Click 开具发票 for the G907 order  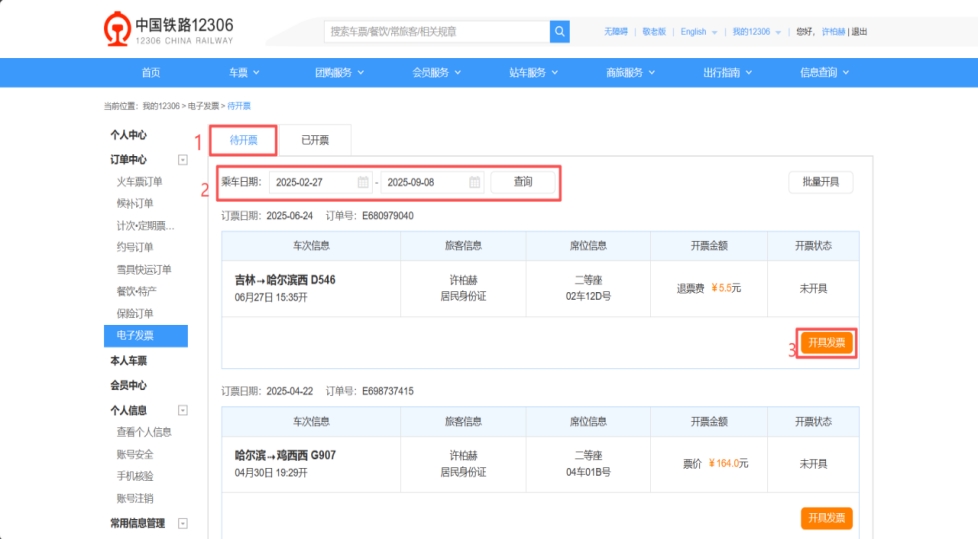[826, 518]
